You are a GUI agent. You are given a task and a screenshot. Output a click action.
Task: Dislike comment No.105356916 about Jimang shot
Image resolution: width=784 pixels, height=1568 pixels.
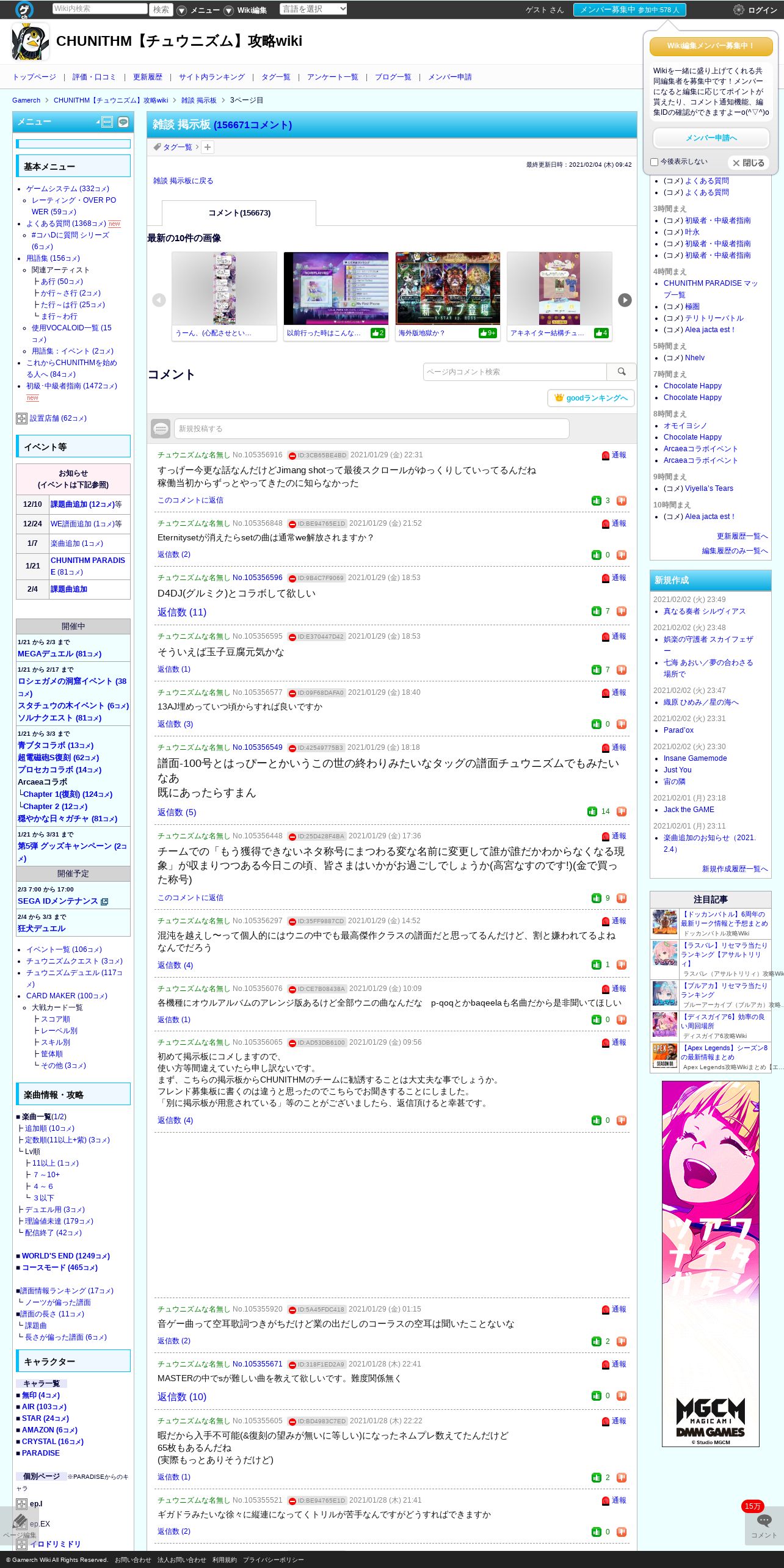tap(622, 501)
